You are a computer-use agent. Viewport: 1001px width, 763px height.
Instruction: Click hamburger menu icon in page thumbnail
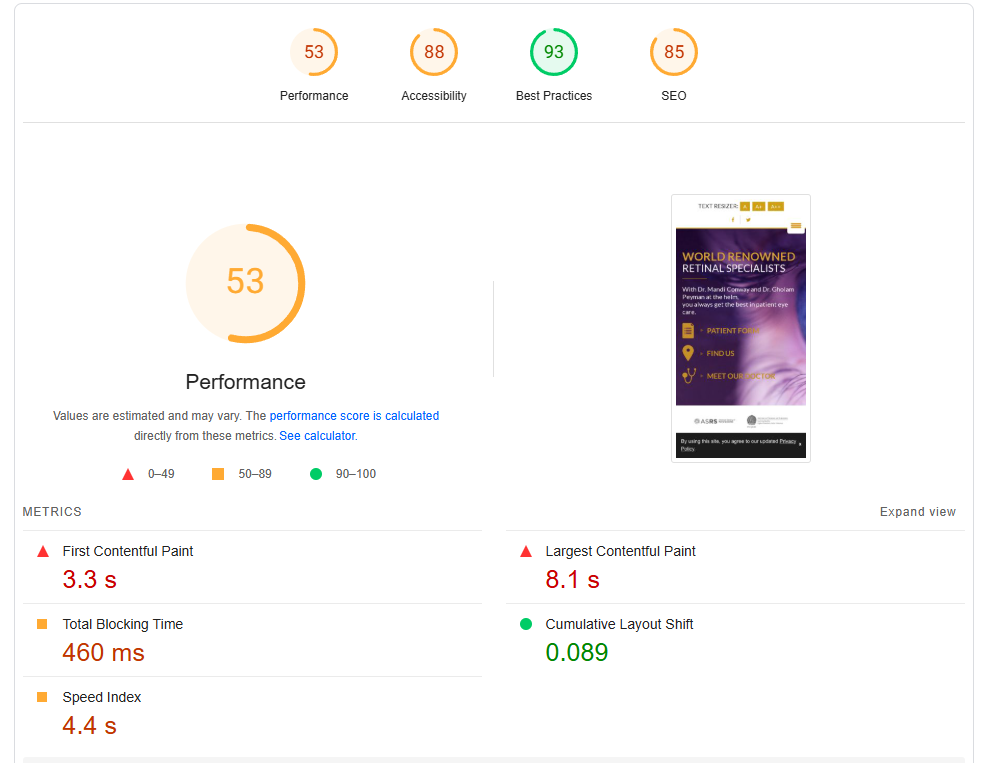point(795,225)
